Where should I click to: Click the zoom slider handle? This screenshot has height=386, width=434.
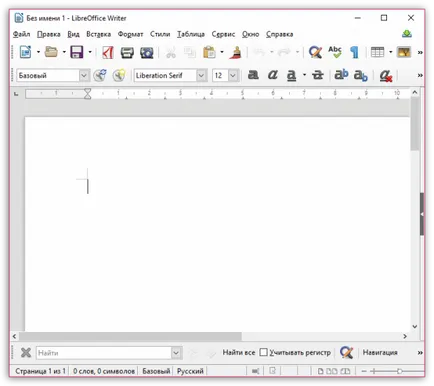(399, 371)
